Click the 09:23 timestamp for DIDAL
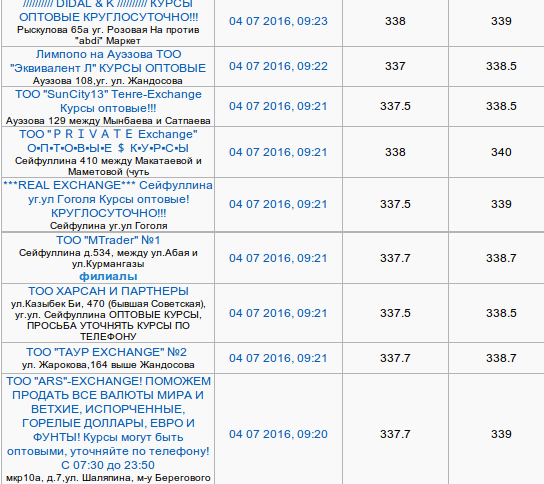544x484 pixels. click(278, 21)
